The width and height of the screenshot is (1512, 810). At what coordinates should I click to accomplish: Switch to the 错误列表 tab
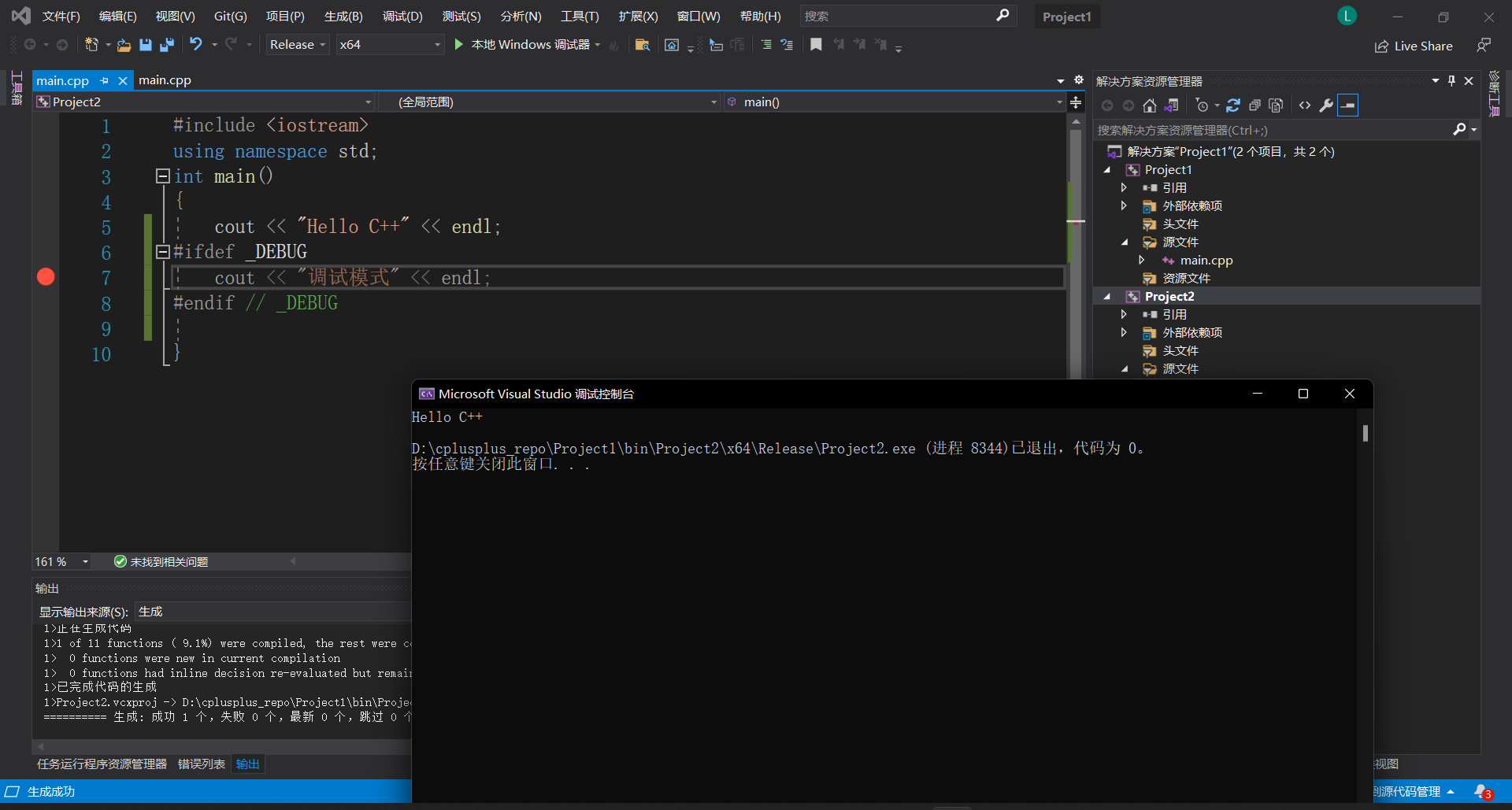click(x=201, y=764)
